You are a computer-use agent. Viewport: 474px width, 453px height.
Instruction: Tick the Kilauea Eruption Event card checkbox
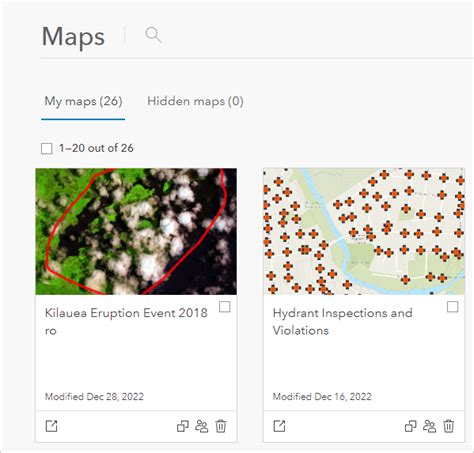[x=225, y=307]
